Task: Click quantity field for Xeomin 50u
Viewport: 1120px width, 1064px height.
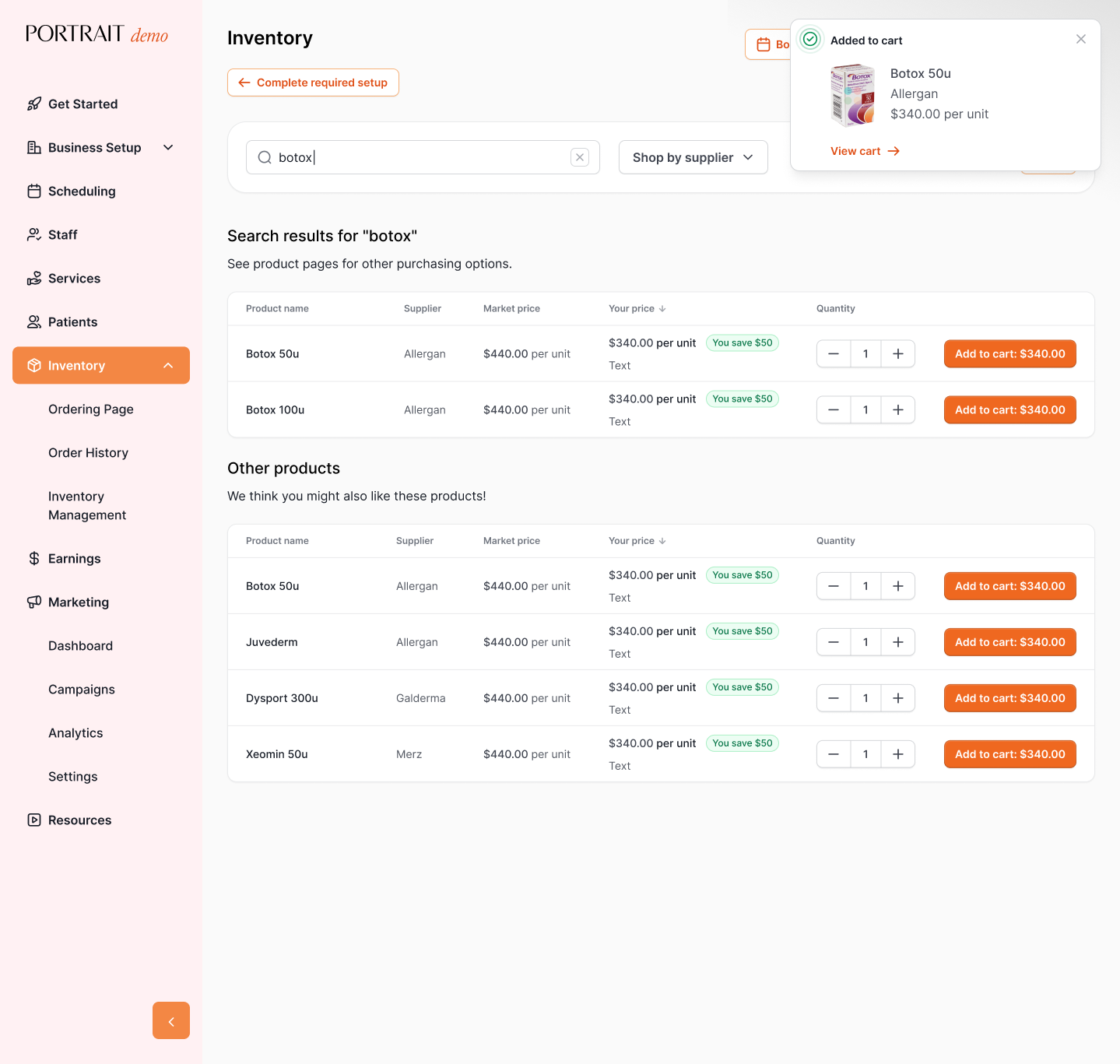Action: (865, 754)
